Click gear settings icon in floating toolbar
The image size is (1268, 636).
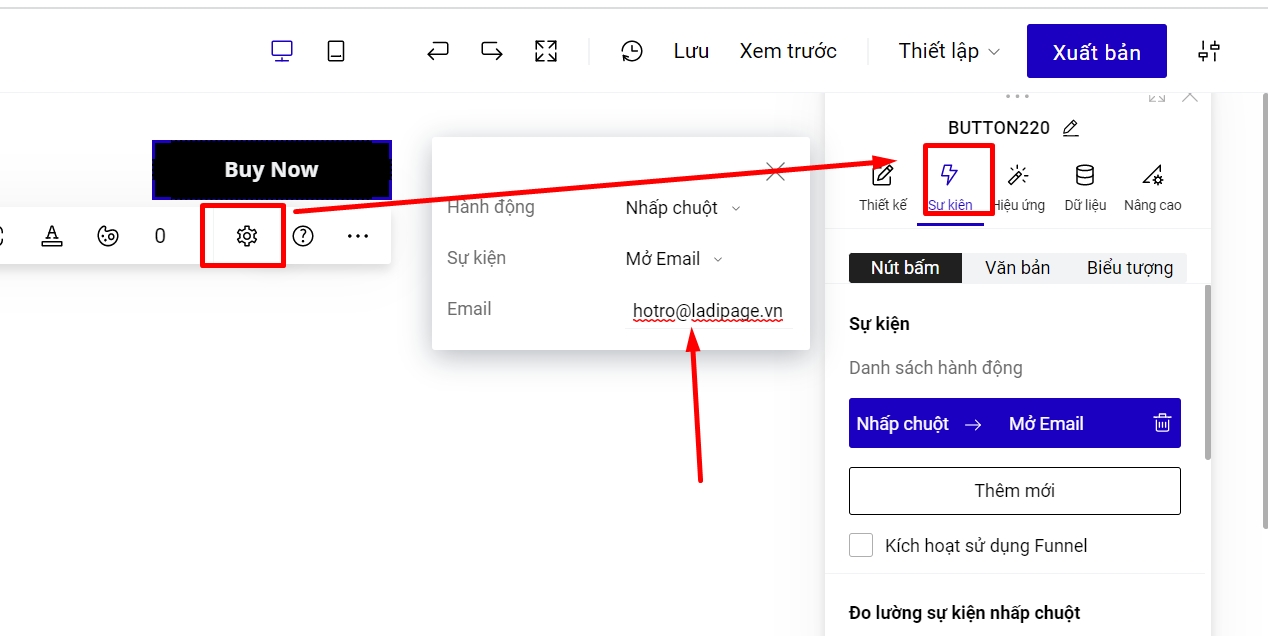(246, 236)
